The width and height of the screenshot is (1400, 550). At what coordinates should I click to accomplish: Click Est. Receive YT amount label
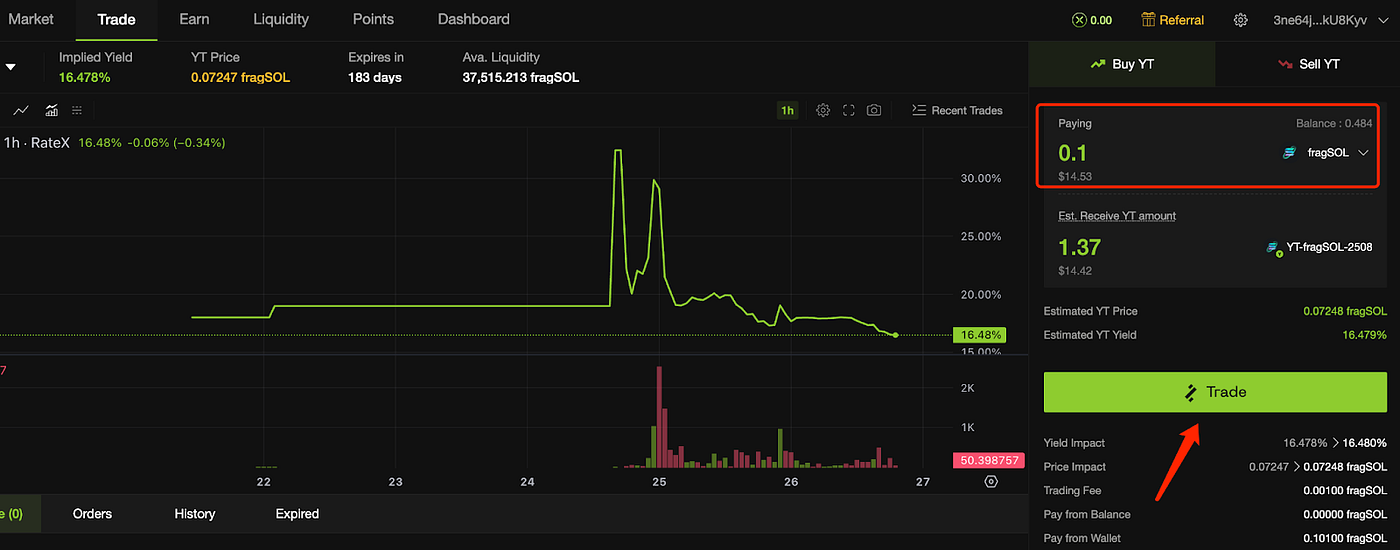coord(1117,216)
